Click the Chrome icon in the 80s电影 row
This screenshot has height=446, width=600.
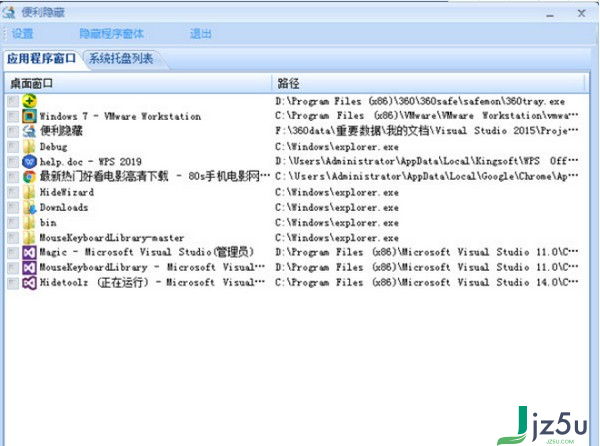[29, 177]
